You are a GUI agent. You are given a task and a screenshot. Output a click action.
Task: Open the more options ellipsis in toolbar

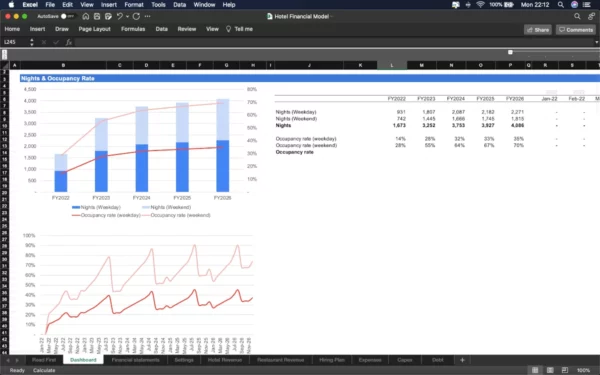[x=148, y=16]
